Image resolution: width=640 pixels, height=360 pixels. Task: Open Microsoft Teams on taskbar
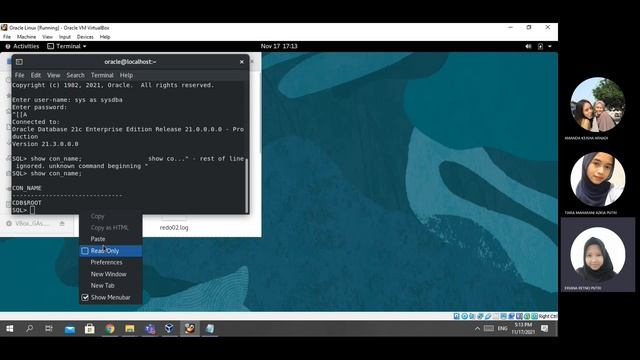[150, 329]
